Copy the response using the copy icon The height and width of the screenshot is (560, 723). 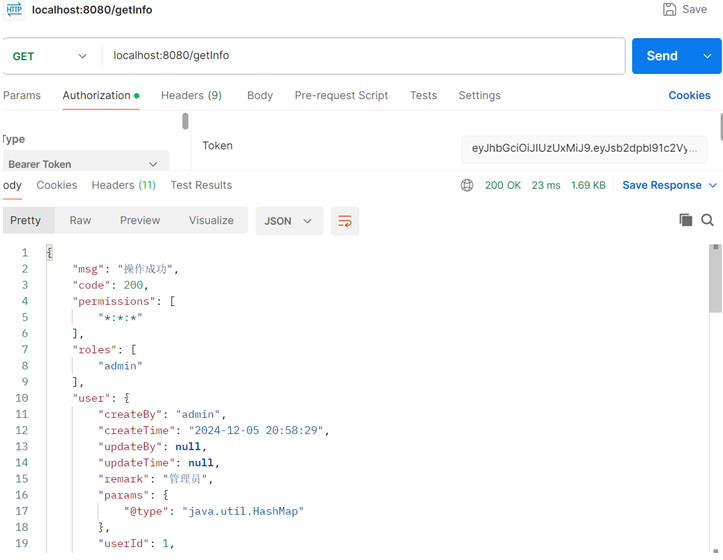coord(686,220)
